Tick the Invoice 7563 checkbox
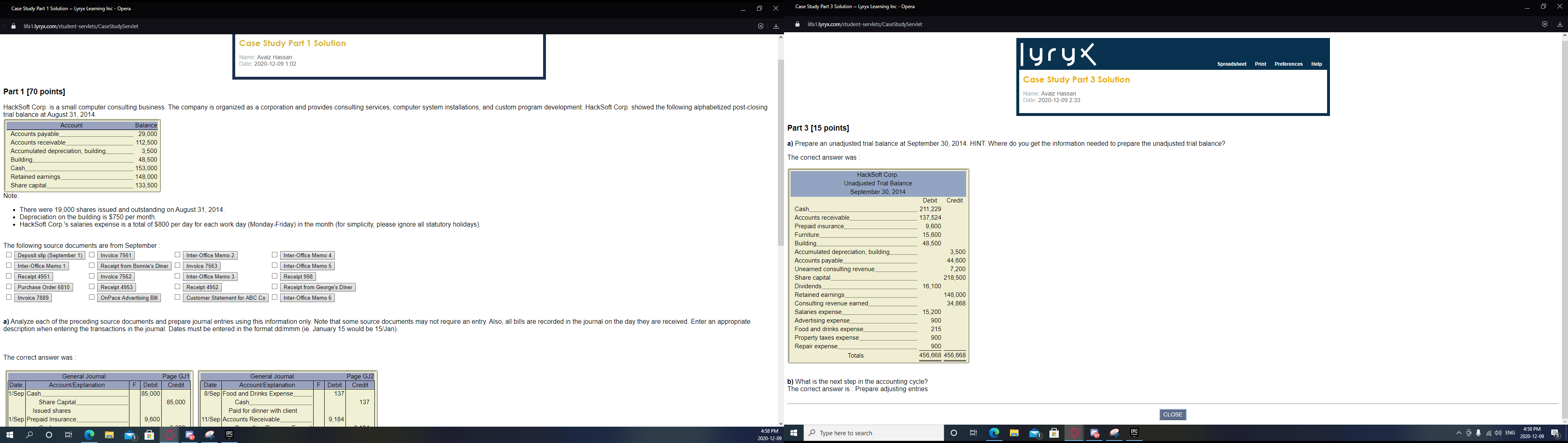Viewport: 1568px width, 443px height. [177, 265]
